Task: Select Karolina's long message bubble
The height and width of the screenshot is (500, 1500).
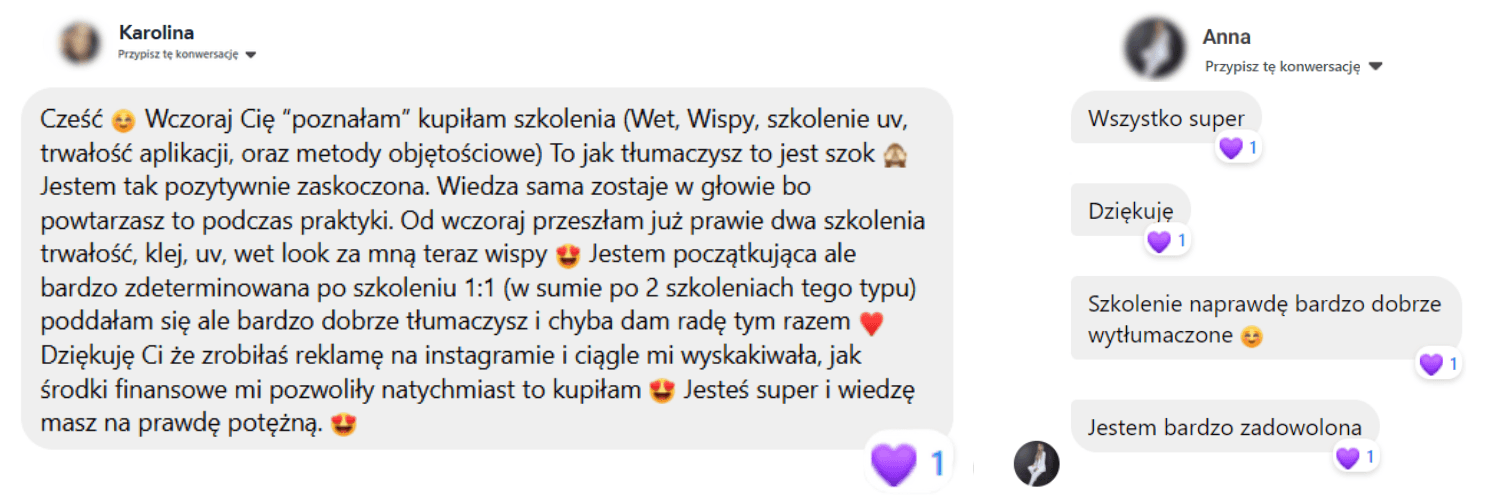Action: click(x=487, y=268)
